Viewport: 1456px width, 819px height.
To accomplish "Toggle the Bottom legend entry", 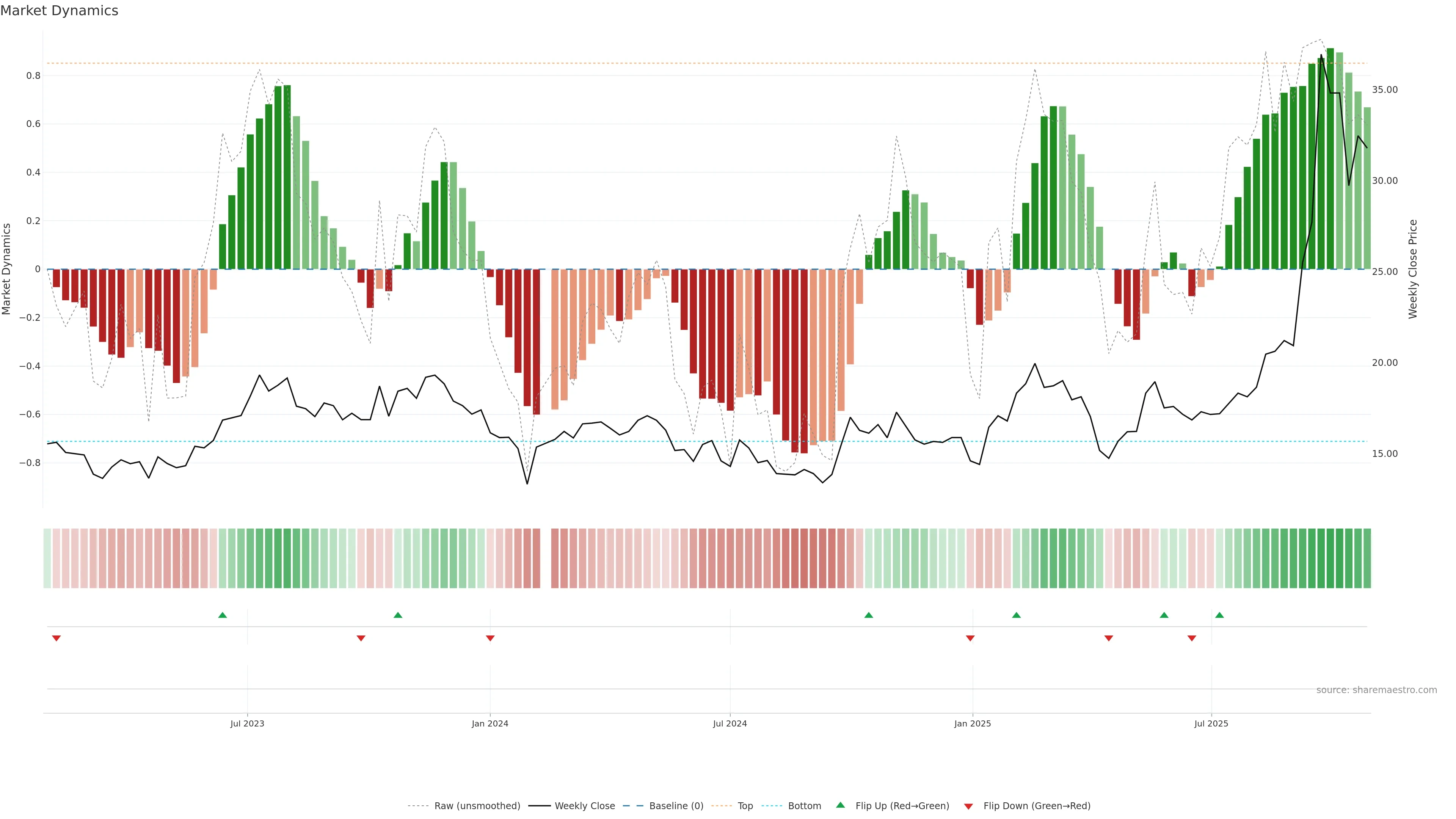I will coord(804,806).
